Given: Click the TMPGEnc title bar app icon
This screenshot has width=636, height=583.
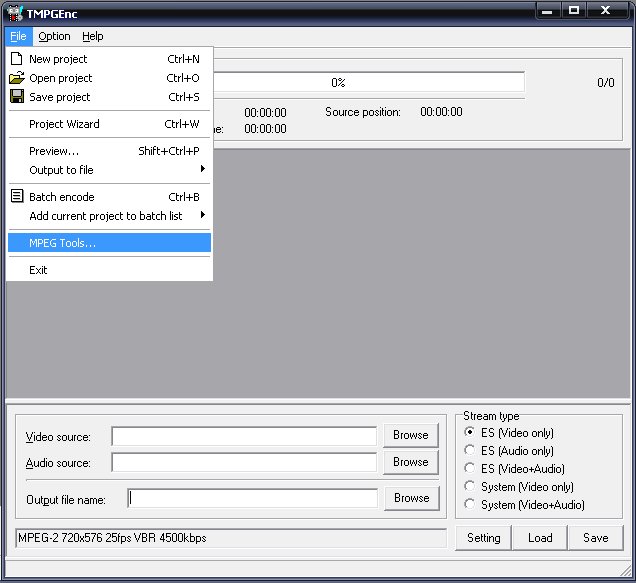Looking at the screenshot, I should click(15, 13).
